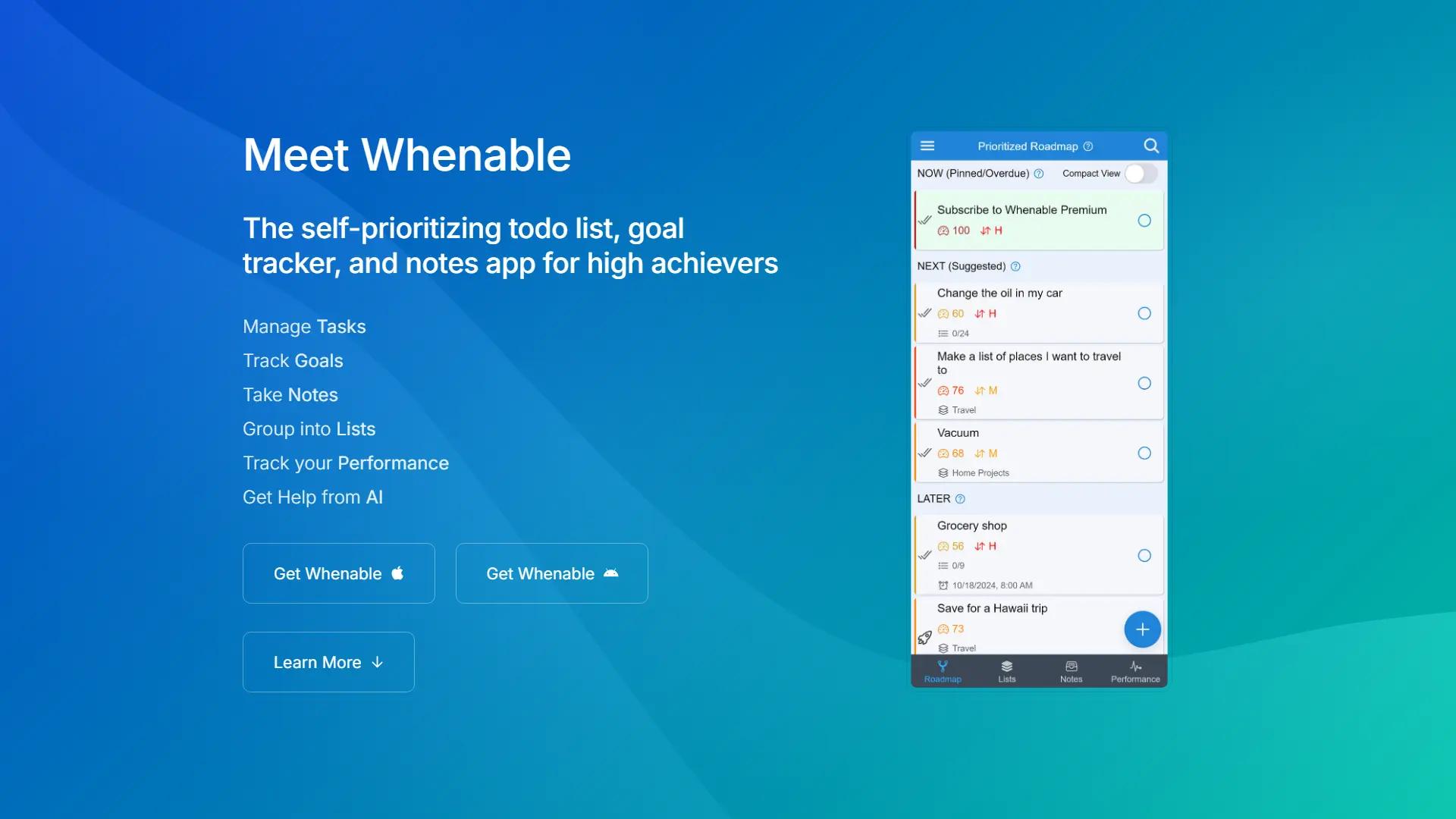This screenshot has height=819, width=1456.
Task: Click the score gauge icon showing 76
Action: point(943,391)
